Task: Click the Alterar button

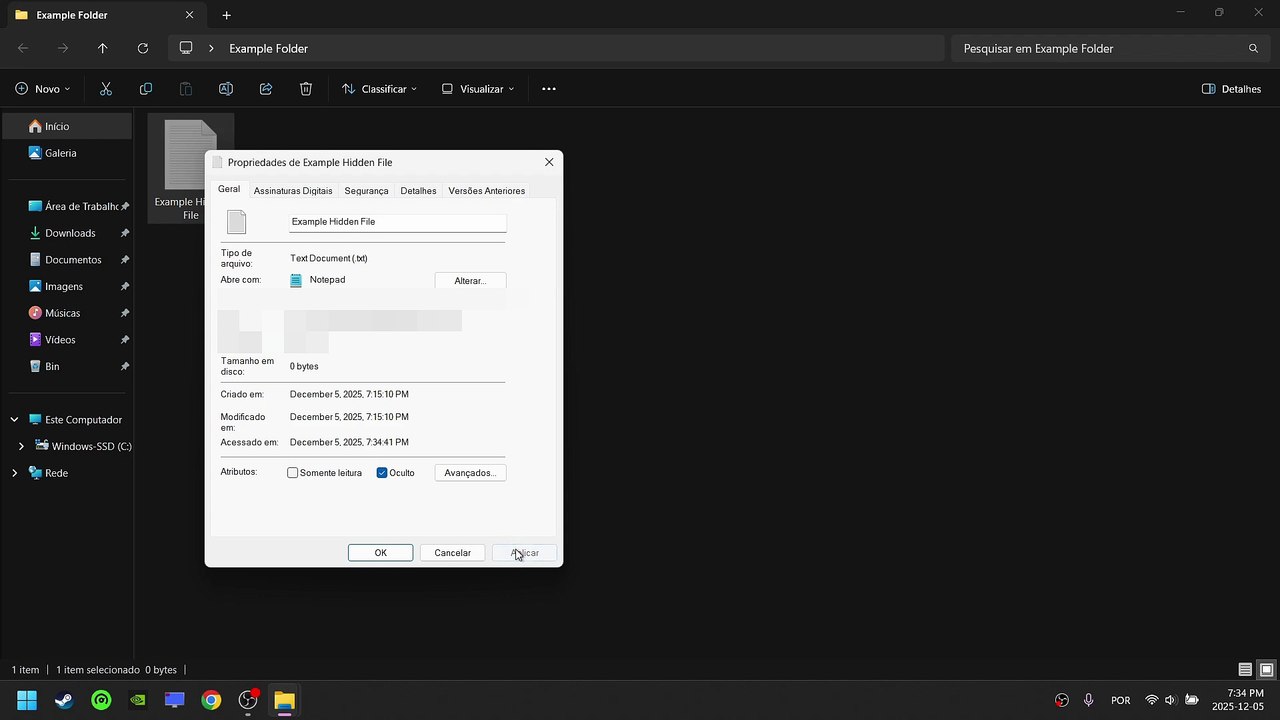Action: [x=470, y=281]
